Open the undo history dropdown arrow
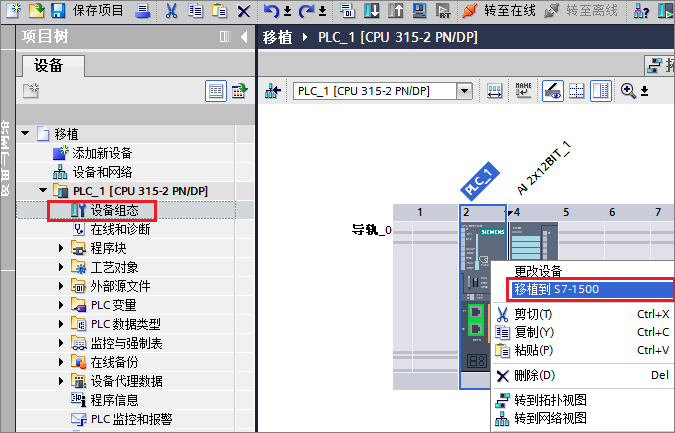The width and height of the screenshot is (675, 433). 288,11
